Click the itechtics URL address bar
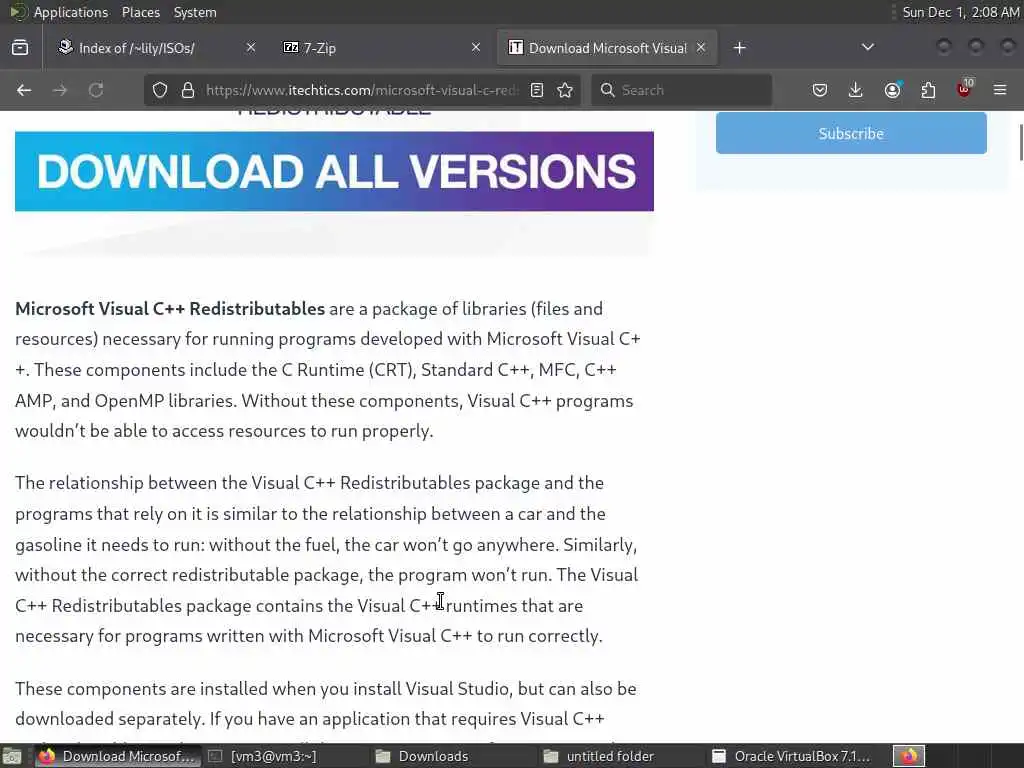 (362, 90)
